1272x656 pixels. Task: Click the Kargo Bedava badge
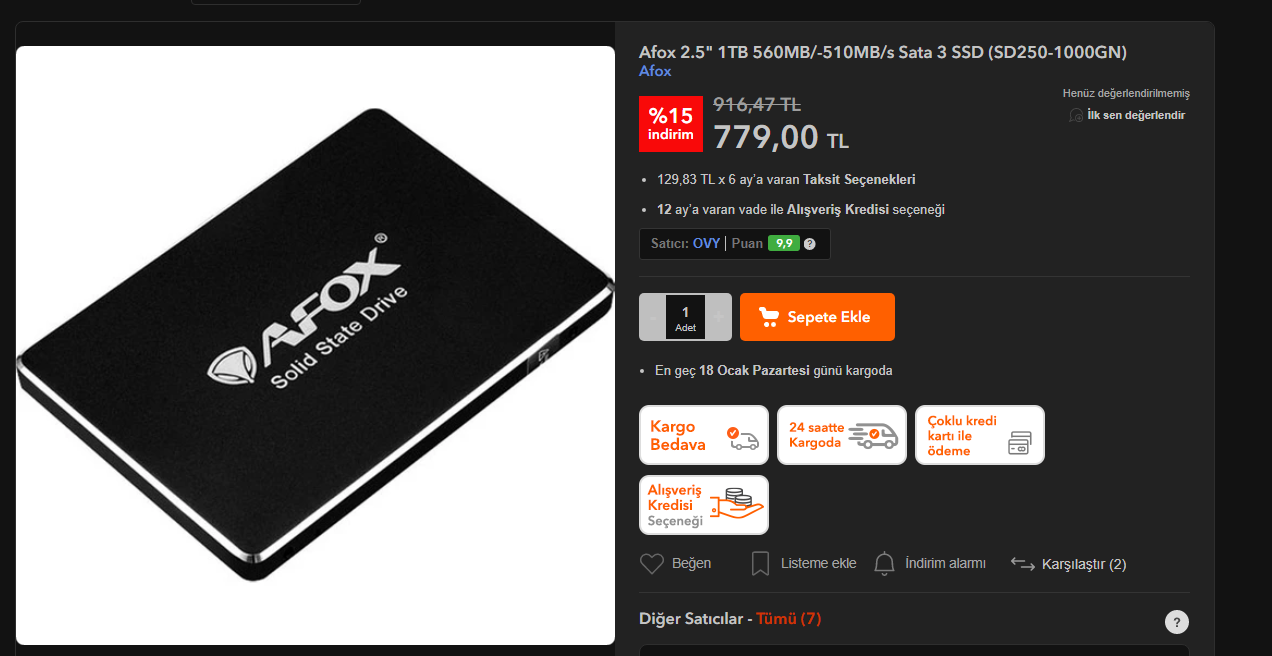pyautogui.click(x=704, y=435)
